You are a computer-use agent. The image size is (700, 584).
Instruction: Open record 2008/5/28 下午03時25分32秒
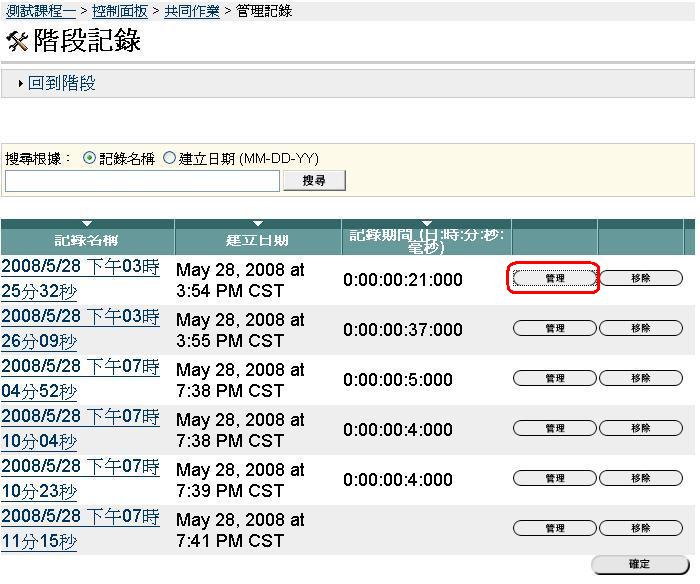pyautogui.click(x=80, y=278)
